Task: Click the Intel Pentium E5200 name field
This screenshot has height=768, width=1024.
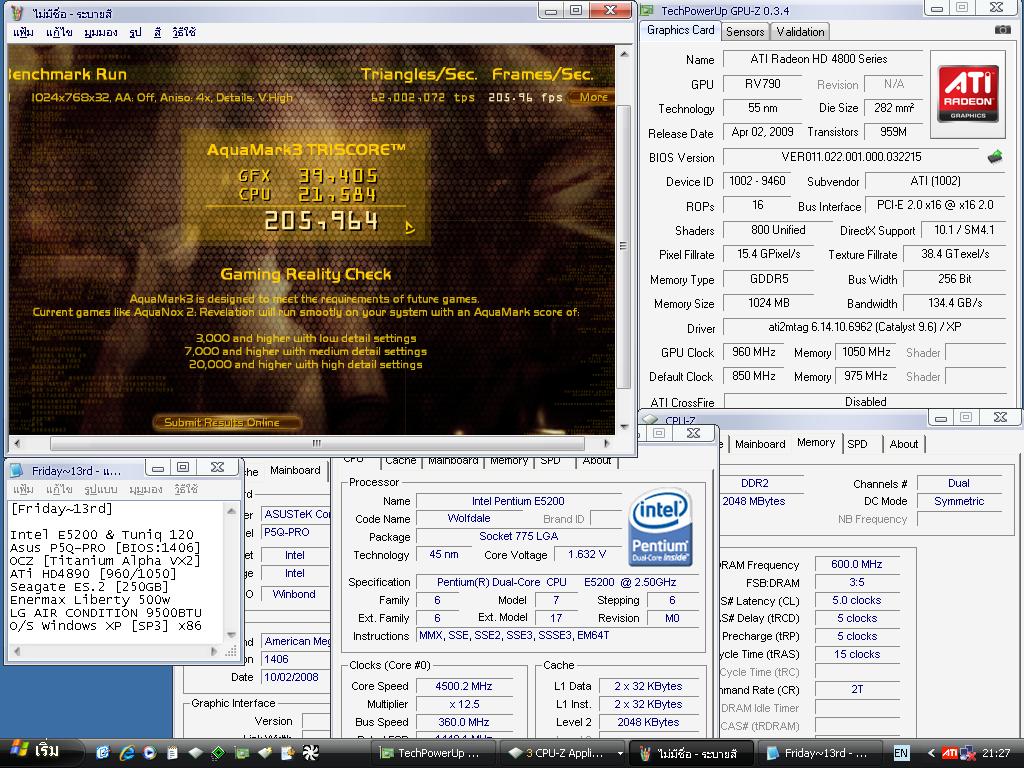Action: (x=519, y=501)
